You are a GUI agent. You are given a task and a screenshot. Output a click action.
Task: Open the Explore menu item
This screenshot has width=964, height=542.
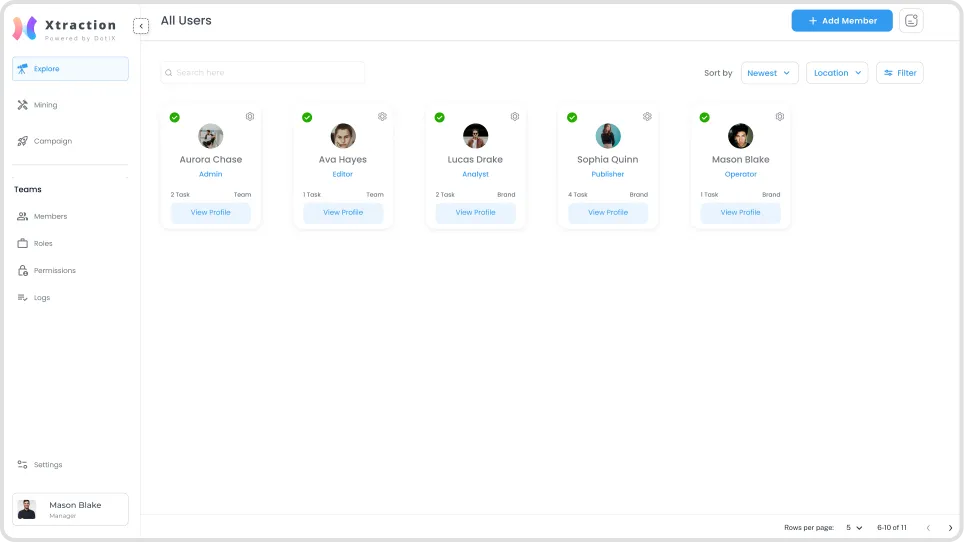71,69
